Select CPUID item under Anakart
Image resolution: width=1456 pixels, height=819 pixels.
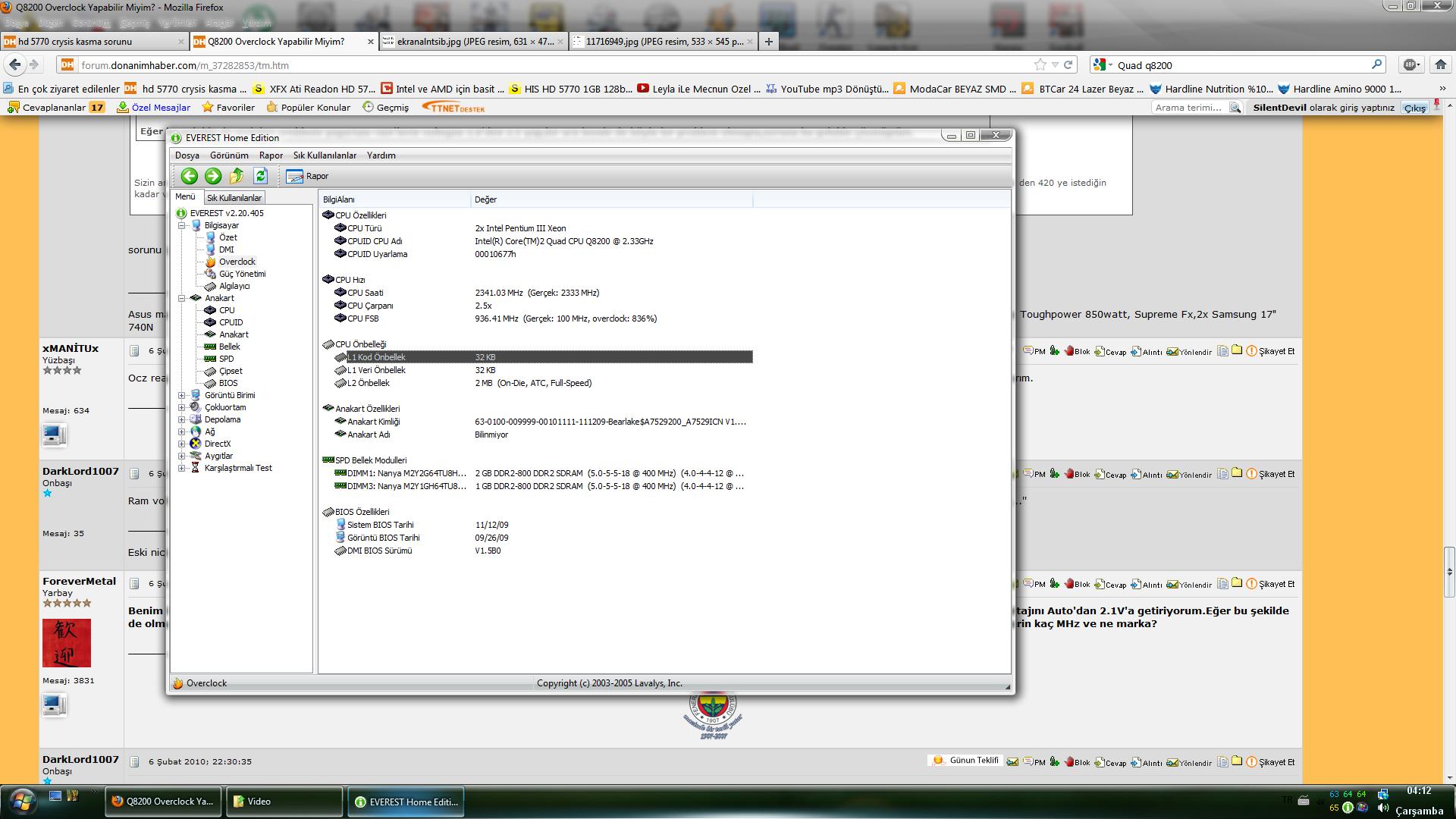[231, 322]
